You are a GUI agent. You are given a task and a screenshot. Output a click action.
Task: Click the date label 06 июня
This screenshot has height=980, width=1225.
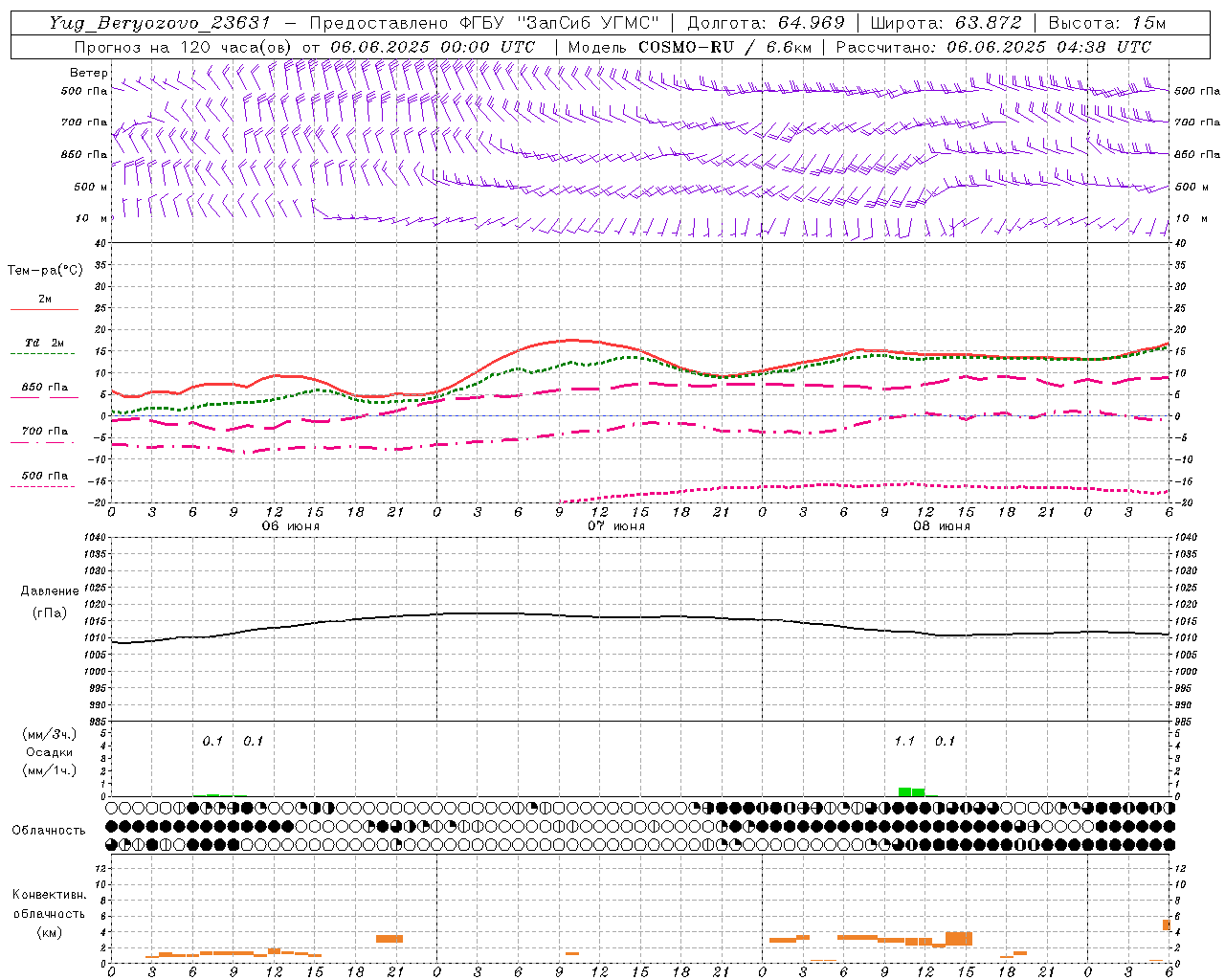(x=290, y=526)
